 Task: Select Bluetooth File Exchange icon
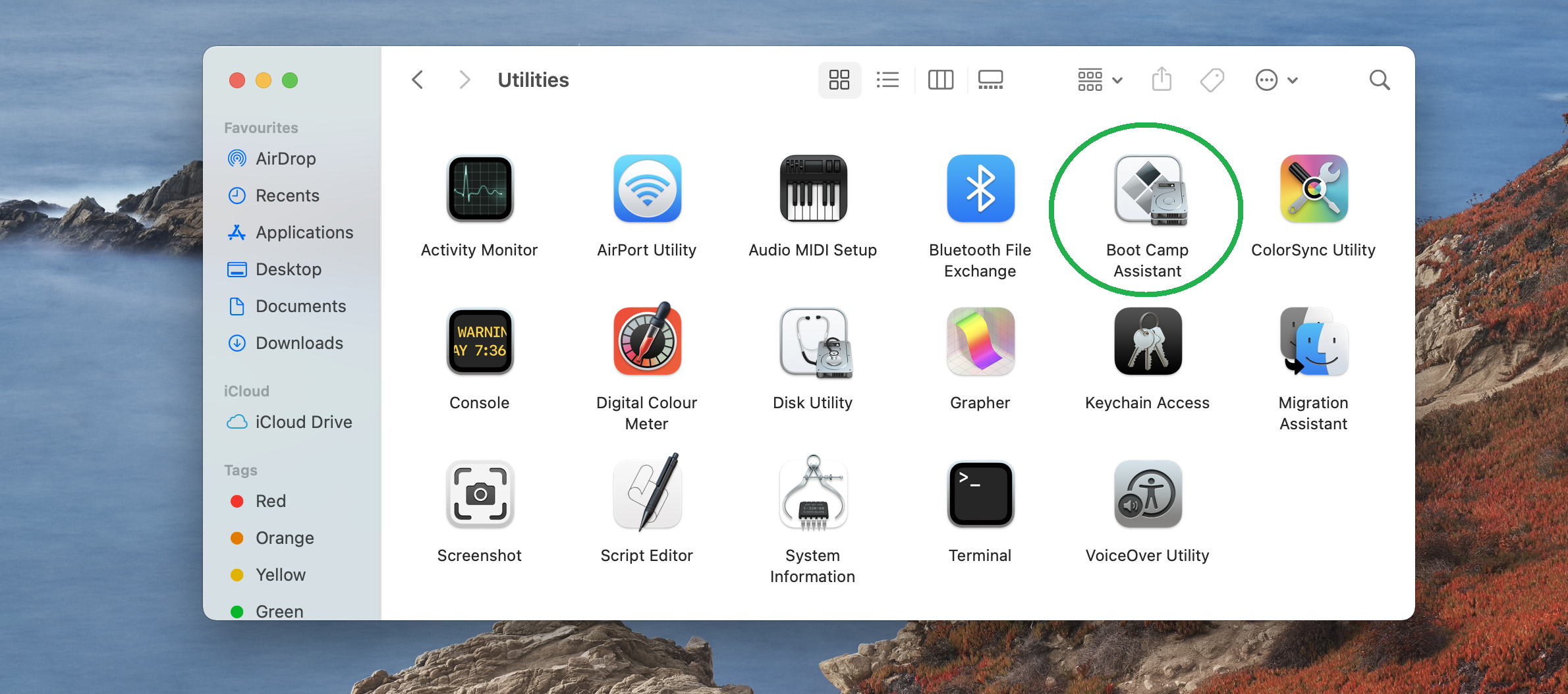(980, 189)
